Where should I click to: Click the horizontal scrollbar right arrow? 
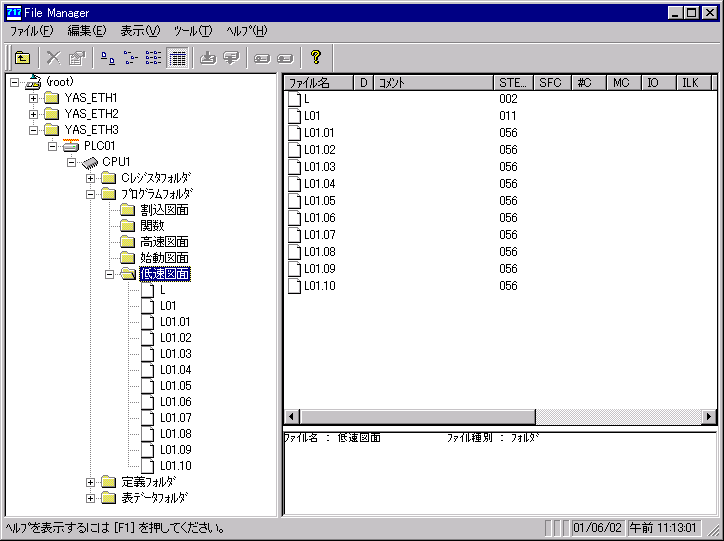coord(709,417)
